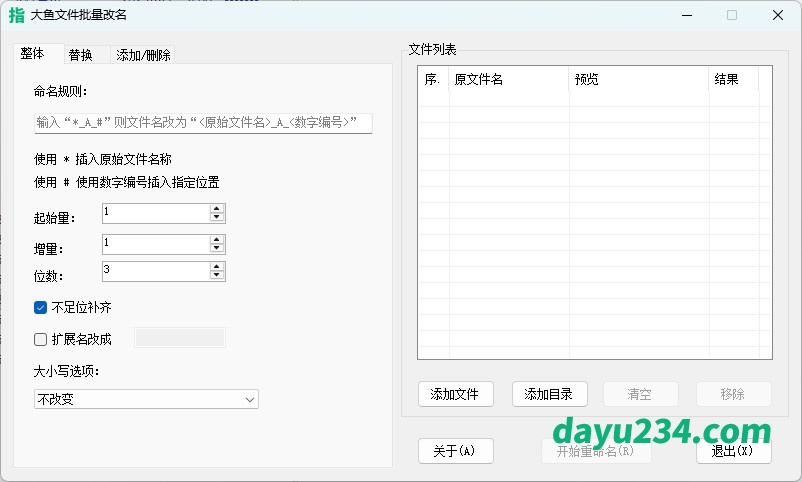Screen dimensions: 802x482
Task: Uncheck the 不足位补齐 checkbox
Action: pos(41,307)
